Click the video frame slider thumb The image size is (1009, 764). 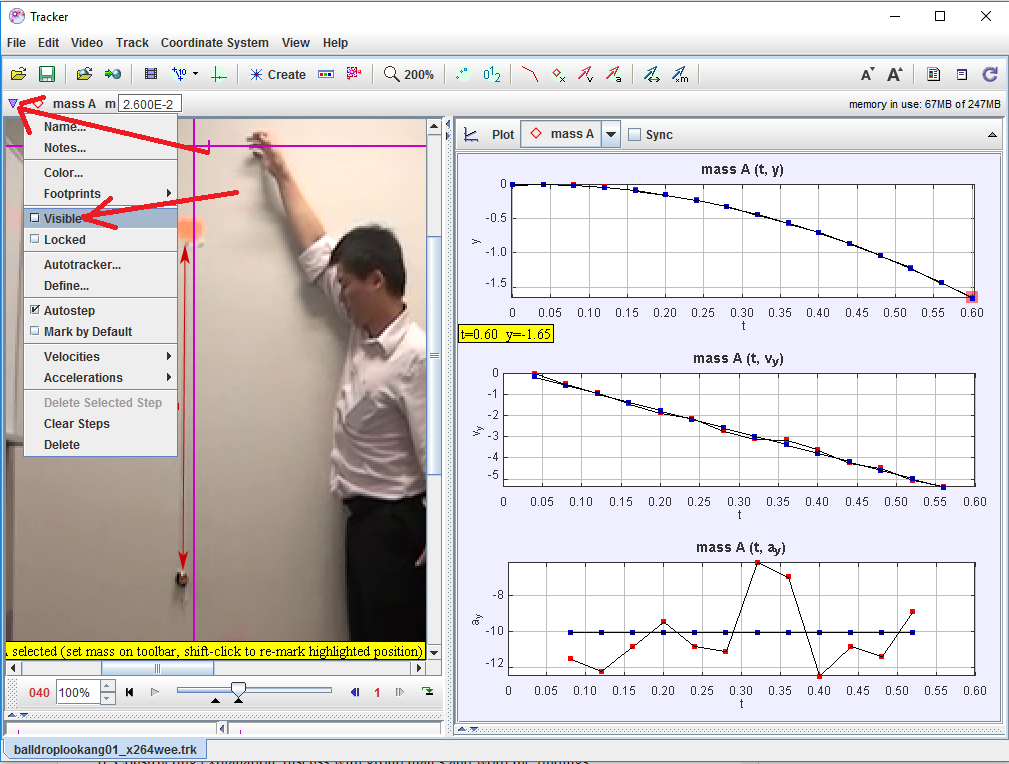[x=238, y=691]
